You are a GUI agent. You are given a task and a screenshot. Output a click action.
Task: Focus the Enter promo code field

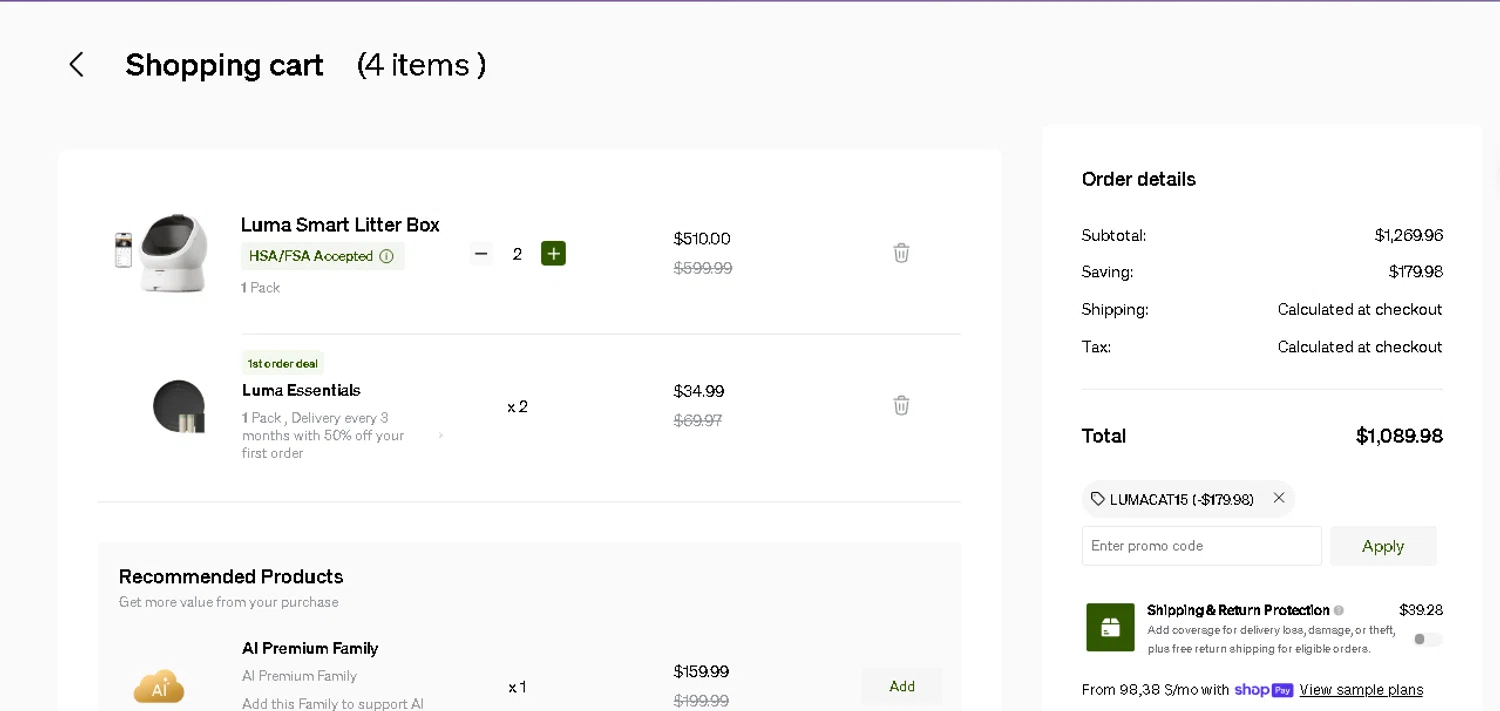click(x=1201, y=546)
